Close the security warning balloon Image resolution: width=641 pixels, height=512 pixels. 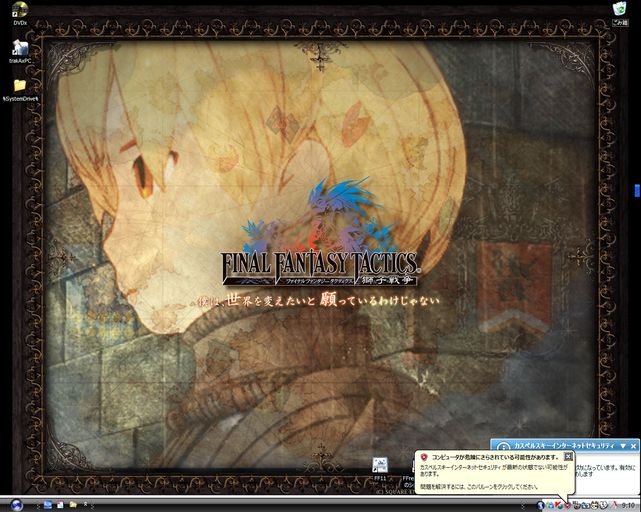tap(568, 456)
